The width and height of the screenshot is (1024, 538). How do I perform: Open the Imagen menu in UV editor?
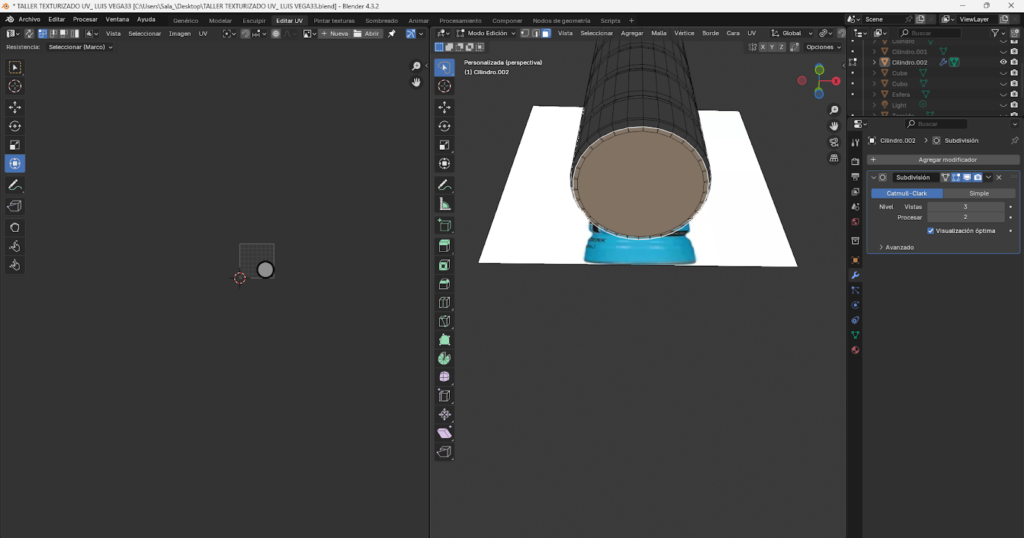click(180, 33)
